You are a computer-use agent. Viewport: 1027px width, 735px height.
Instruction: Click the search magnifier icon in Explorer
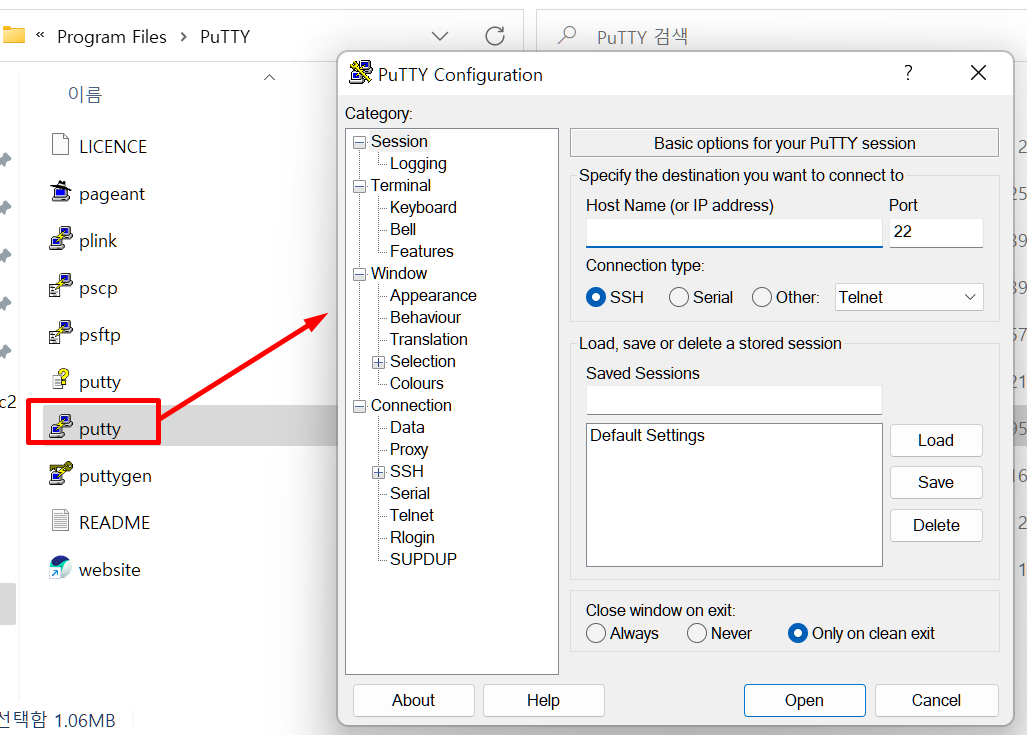(567, 35)
